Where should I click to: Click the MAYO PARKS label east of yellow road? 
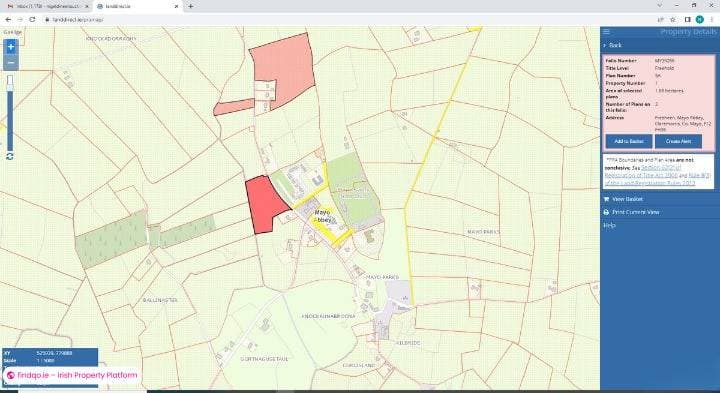coord(484,232)
